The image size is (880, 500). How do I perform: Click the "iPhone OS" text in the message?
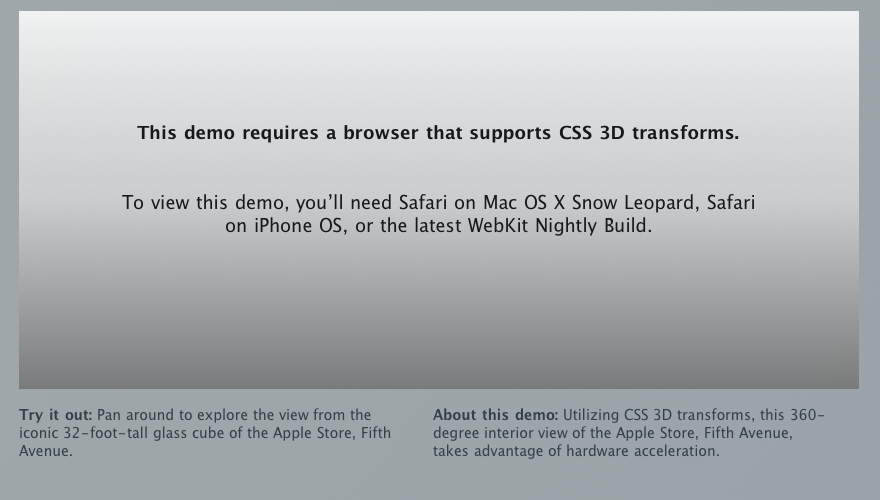click(x=298, y=226)
